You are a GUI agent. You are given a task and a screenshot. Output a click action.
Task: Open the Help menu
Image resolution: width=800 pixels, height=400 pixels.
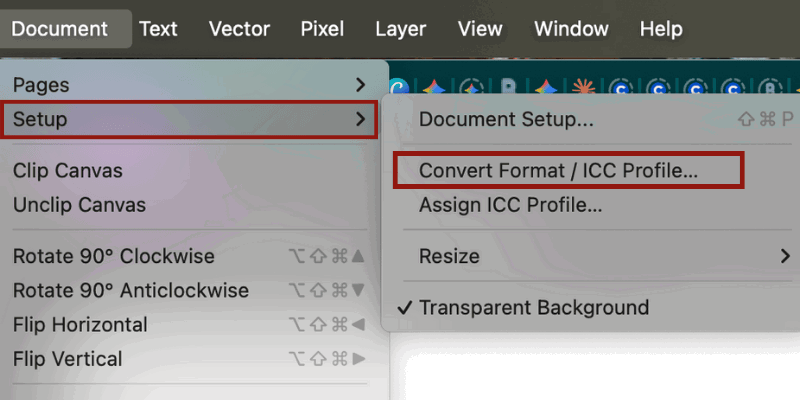[661, 29]
